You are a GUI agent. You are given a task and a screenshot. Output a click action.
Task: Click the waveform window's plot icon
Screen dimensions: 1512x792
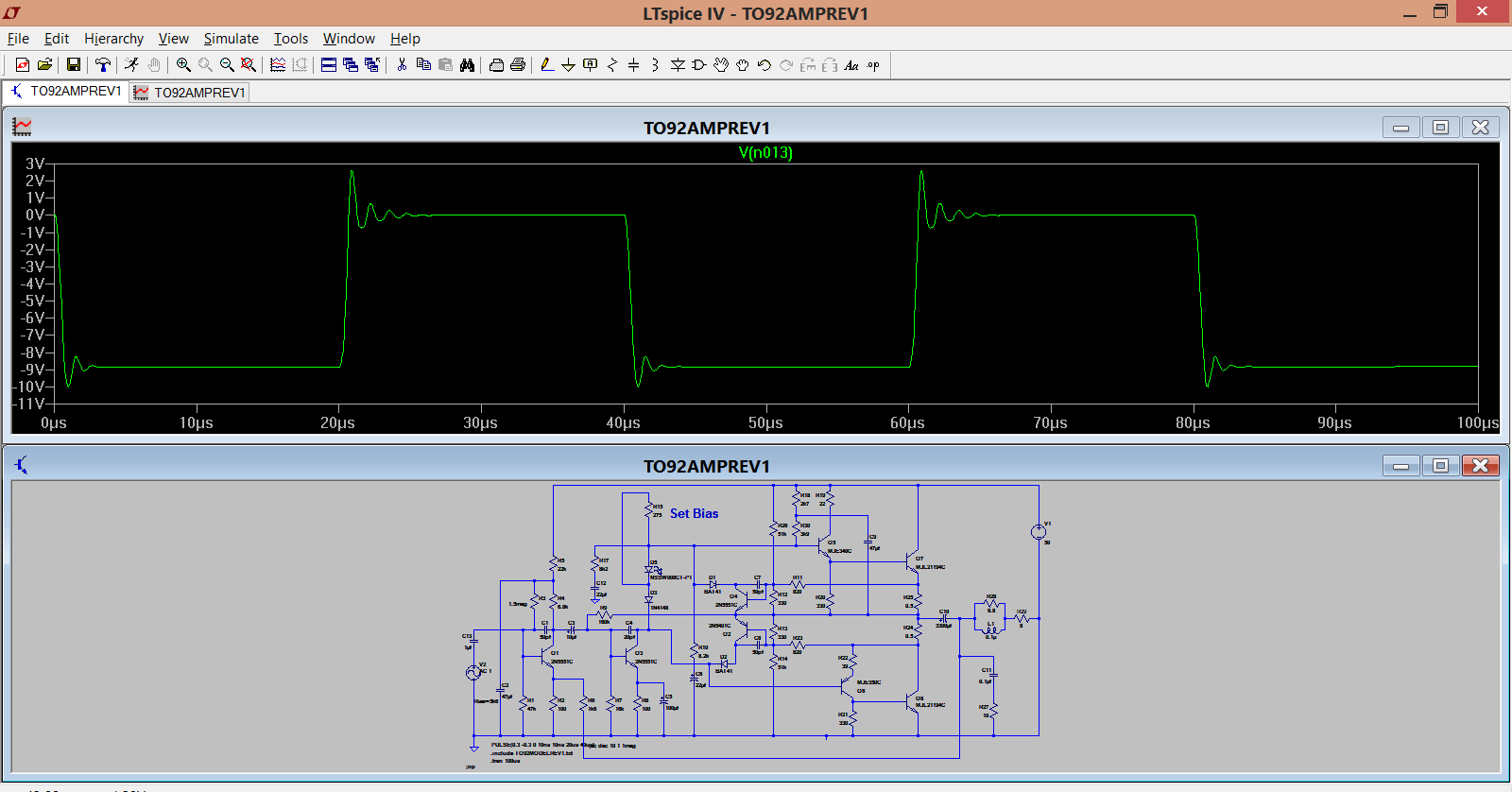point(22,127)
